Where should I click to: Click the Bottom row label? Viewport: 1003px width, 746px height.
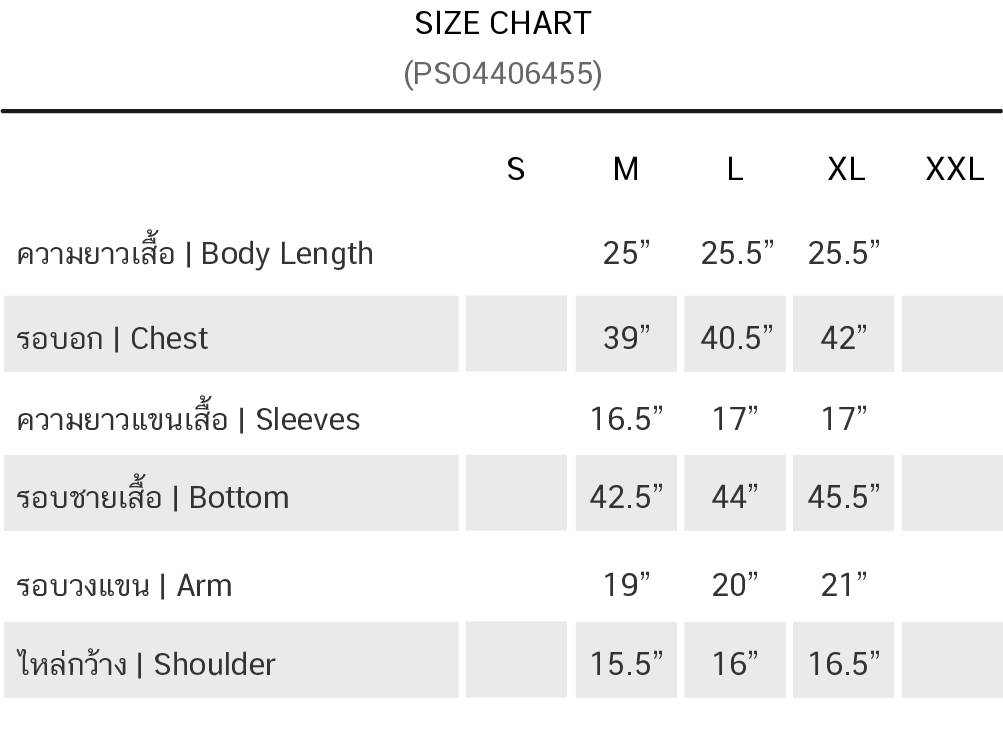(x=153, y=497)
